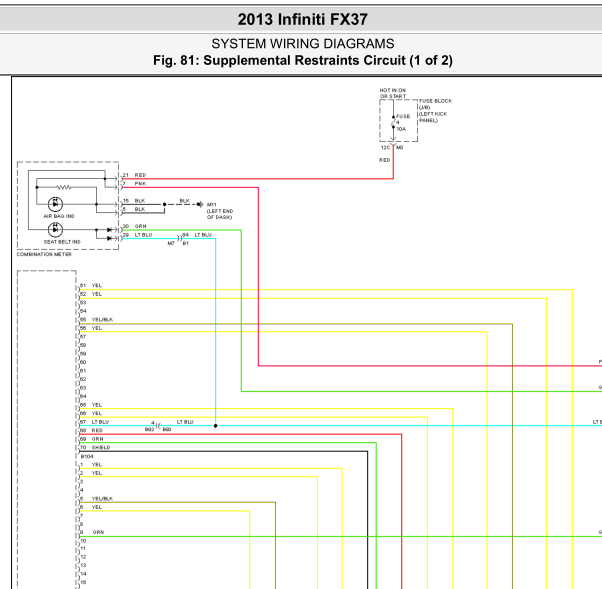This screenshot has width=602, height=589.
Task: Click pin '51 YEL' label
Action: pos(91,286)
